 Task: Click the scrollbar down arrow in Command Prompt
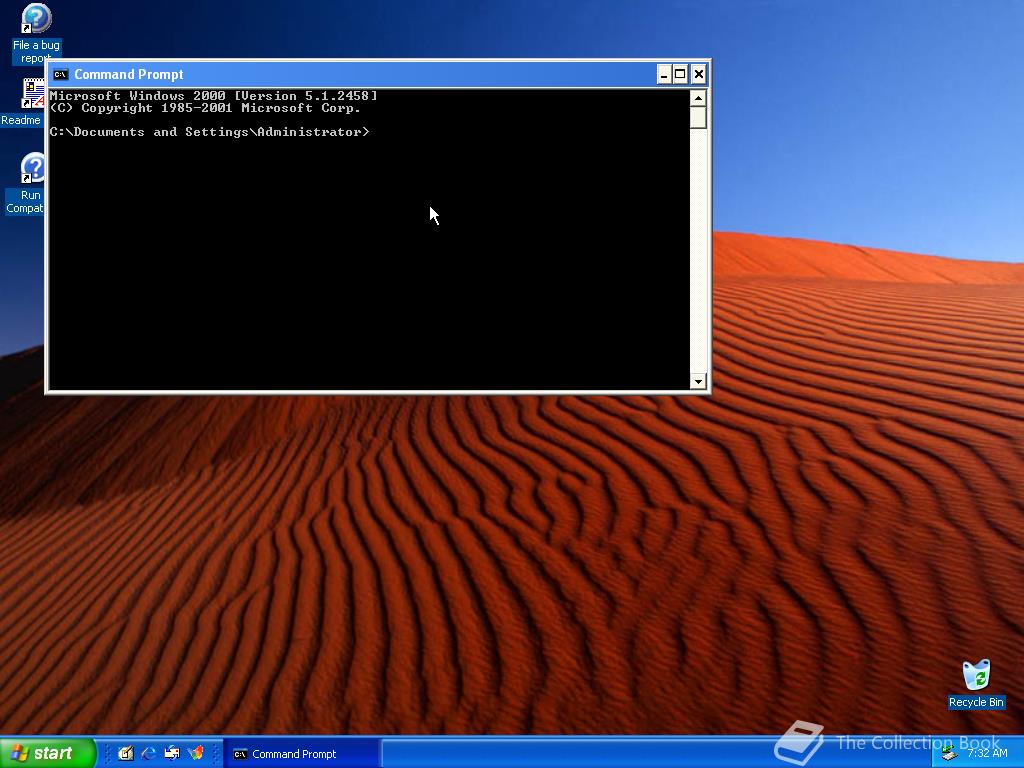click(x=698, y=381)
